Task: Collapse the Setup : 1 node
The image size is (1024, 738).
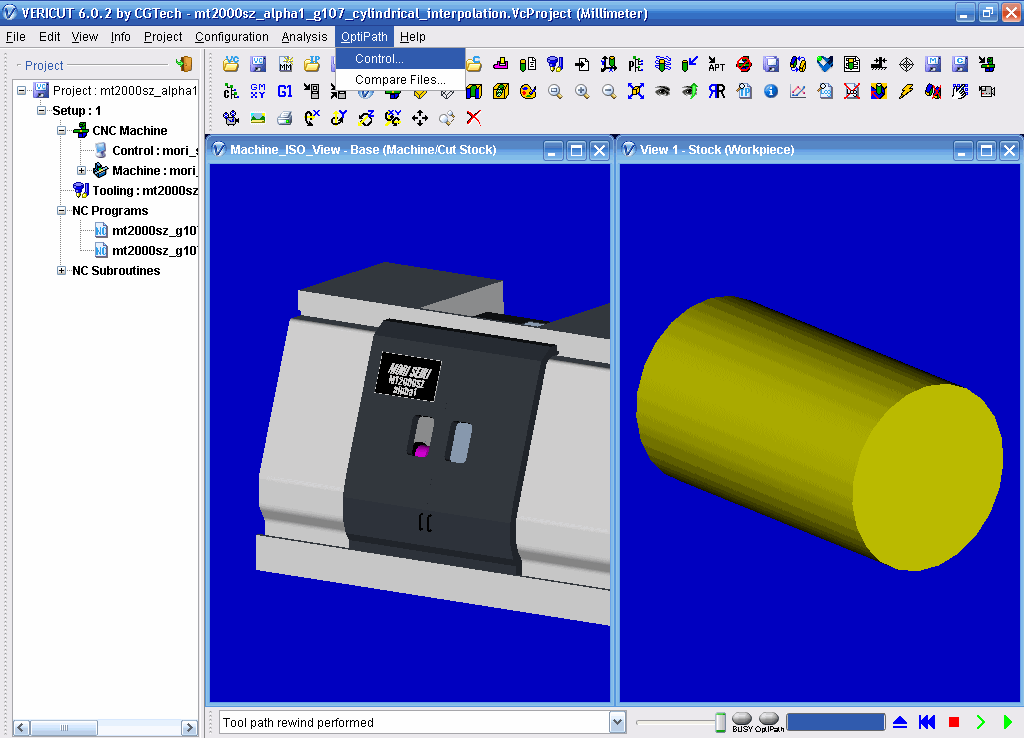Action: [42, 110]
